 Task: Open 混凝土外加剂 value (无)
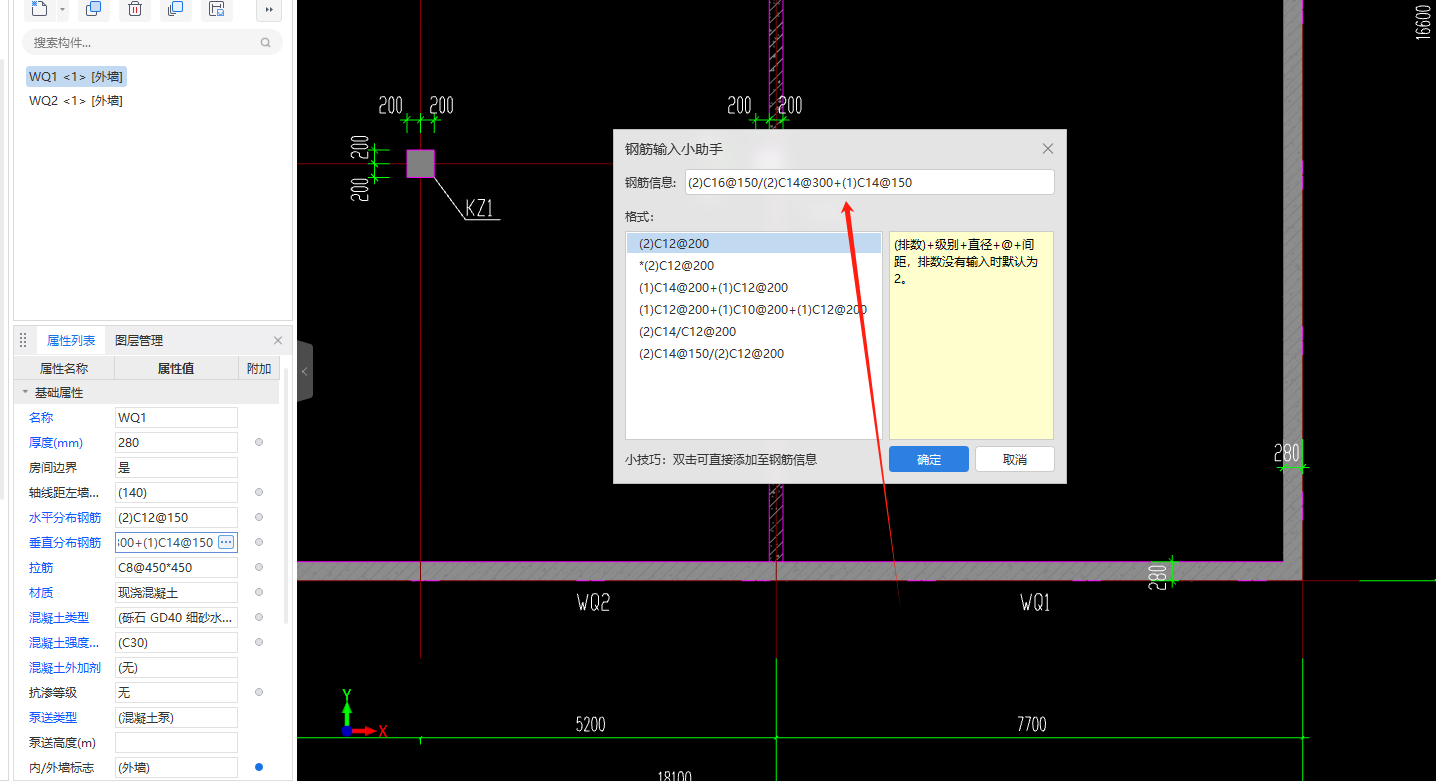pos(176,668)
